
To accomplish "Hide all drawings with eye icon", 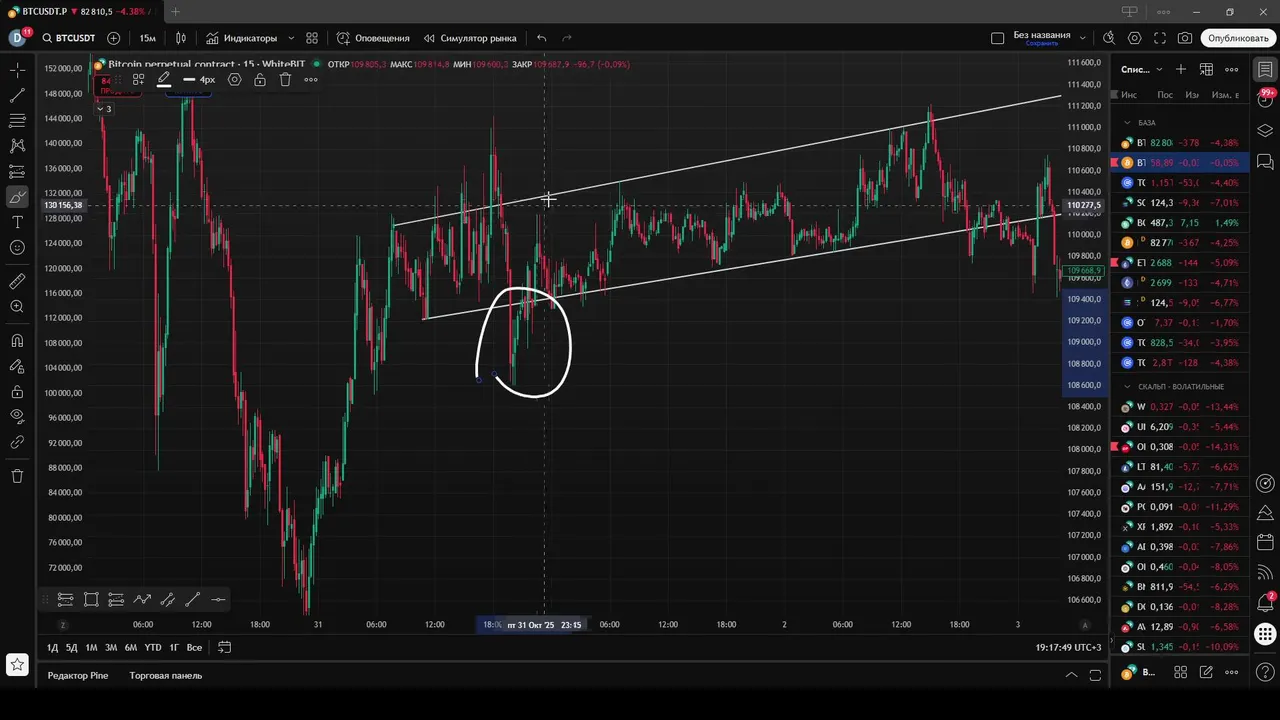I will [x=17, y=416].
